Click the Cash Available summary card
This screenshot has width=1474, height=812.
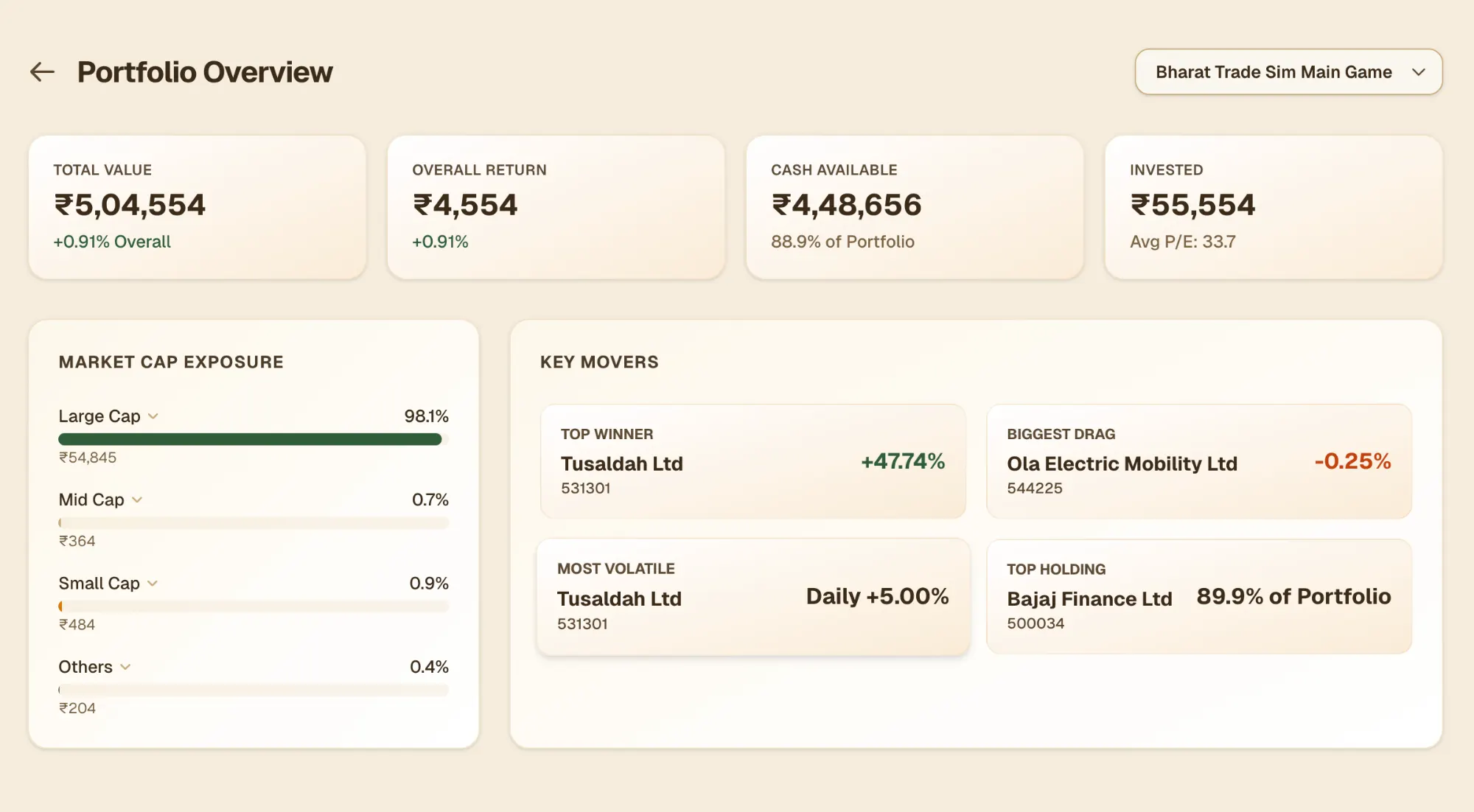[x=914, y=206]
